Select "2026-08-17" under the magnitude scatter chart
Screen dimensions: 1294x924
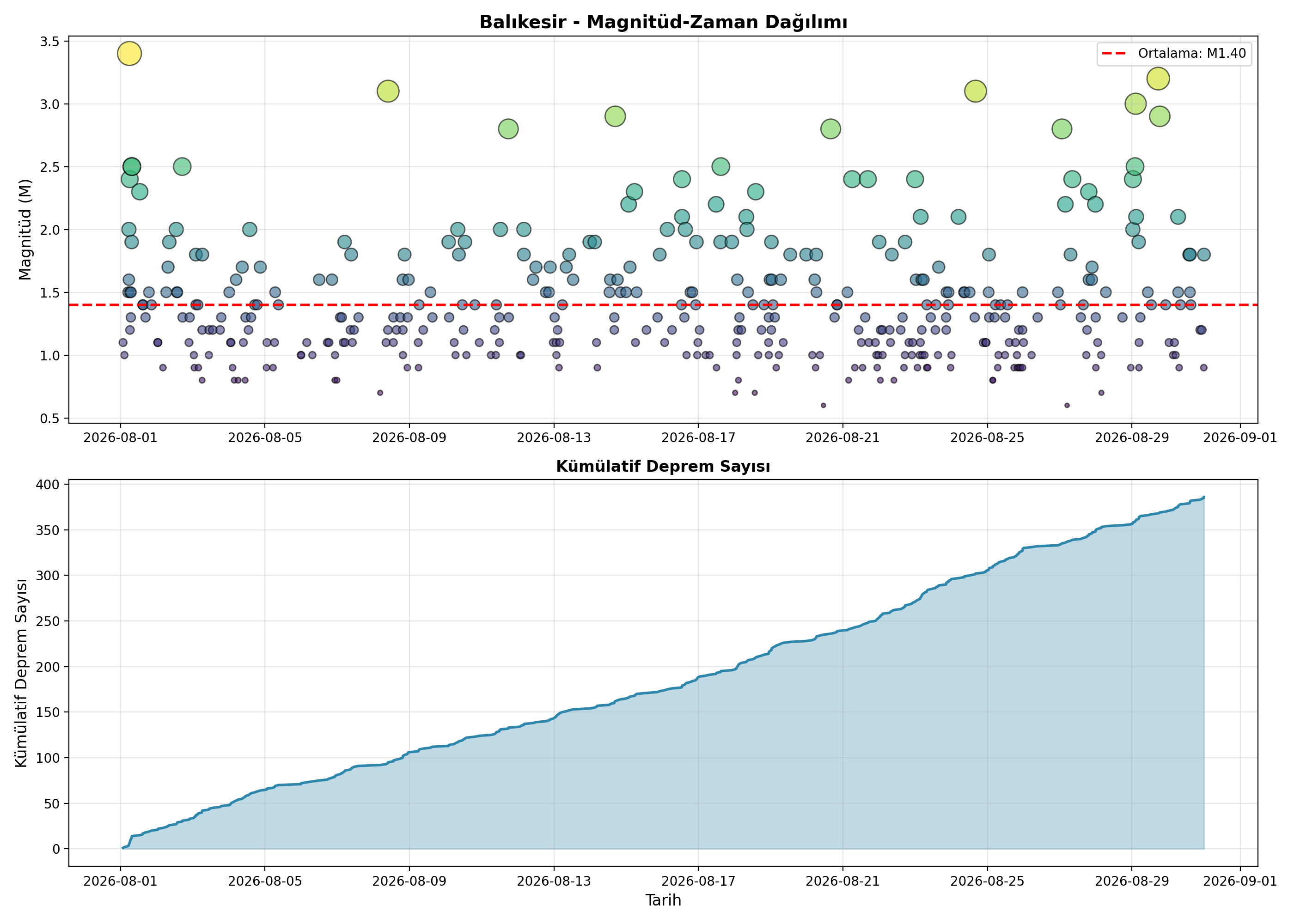click(698, 438)
